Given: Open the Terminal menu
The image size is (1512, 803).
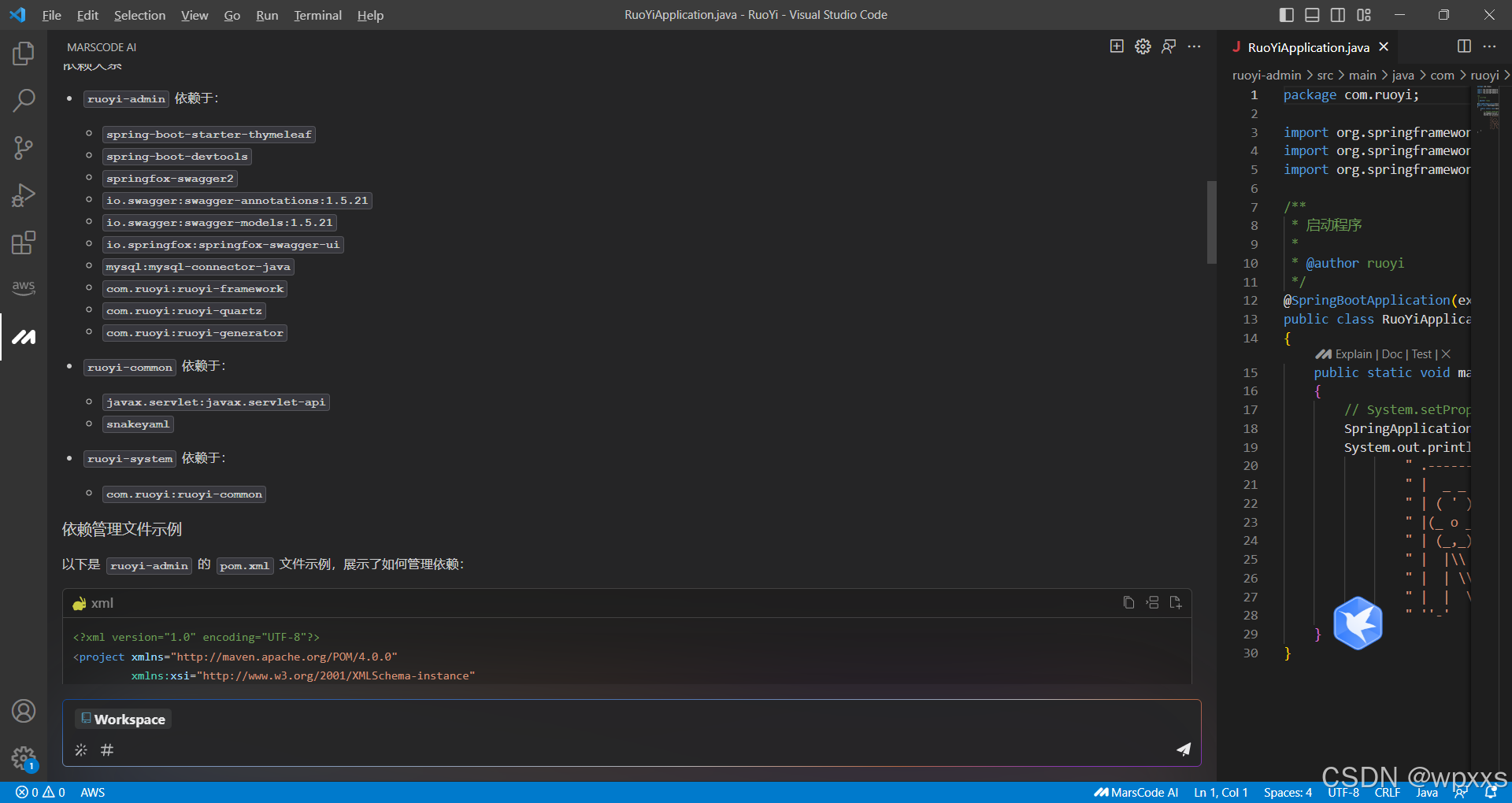Looking at the screenshot, I should click(317, 15).
